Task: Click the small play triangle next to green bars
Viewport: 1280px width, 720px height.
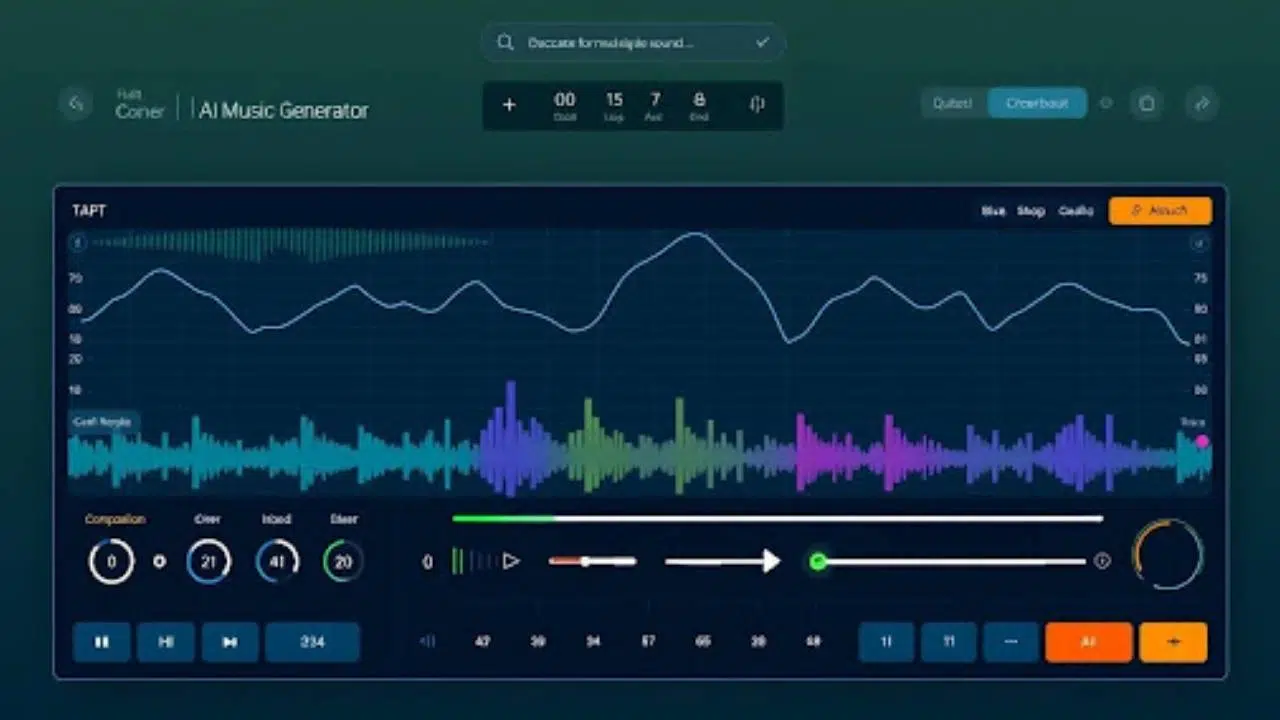Action: click(x=511, y=561)
